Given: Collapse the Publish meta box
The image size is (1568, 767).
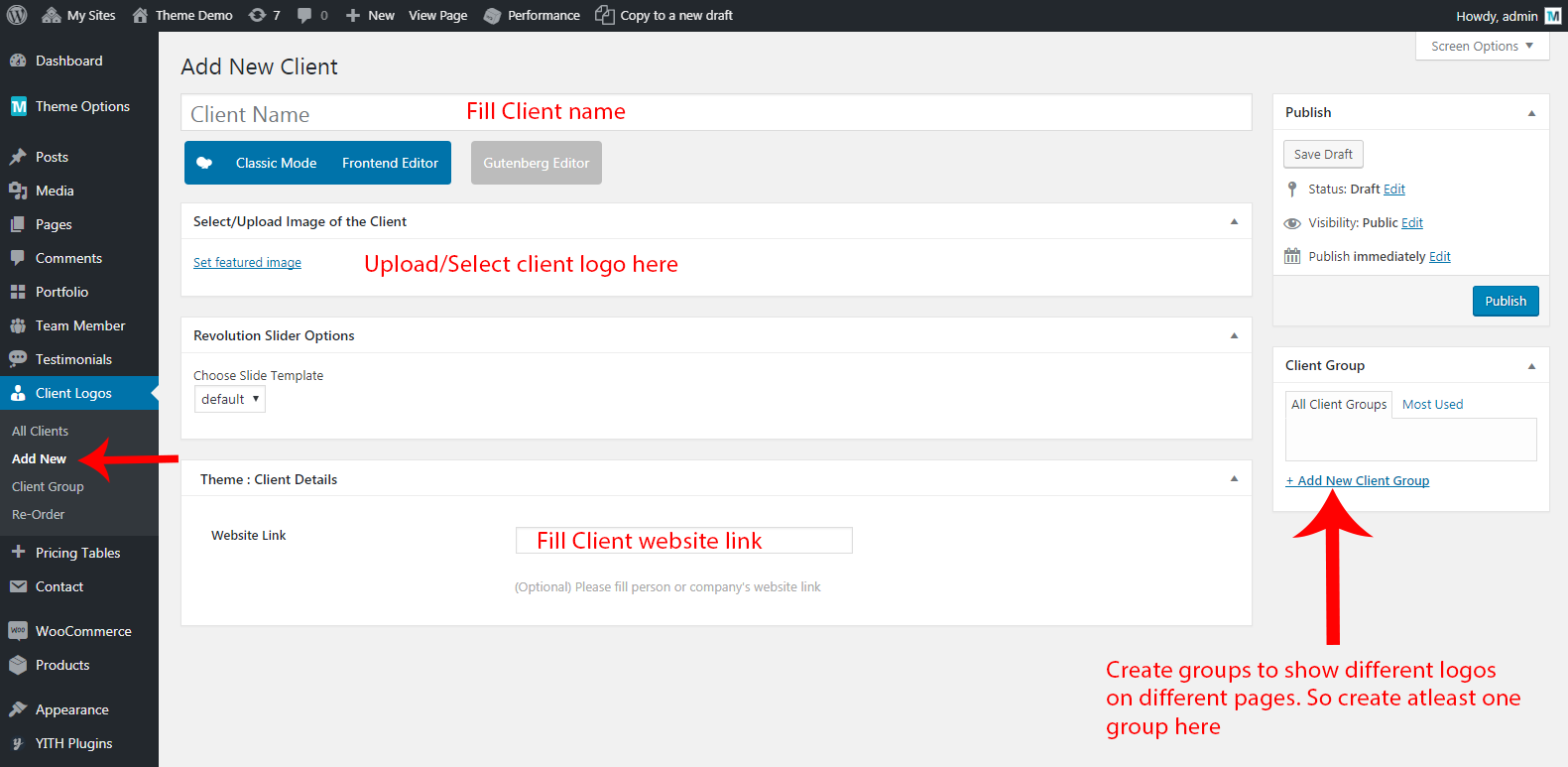Looking at the screenshot, I should click(1531, 113).
